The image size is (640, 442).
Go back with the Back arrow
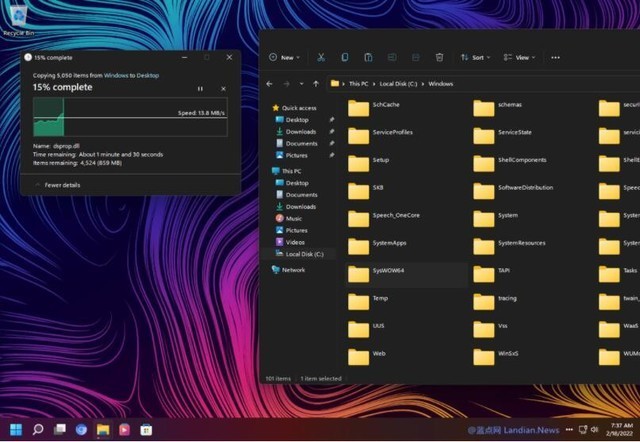pos(269,84)
